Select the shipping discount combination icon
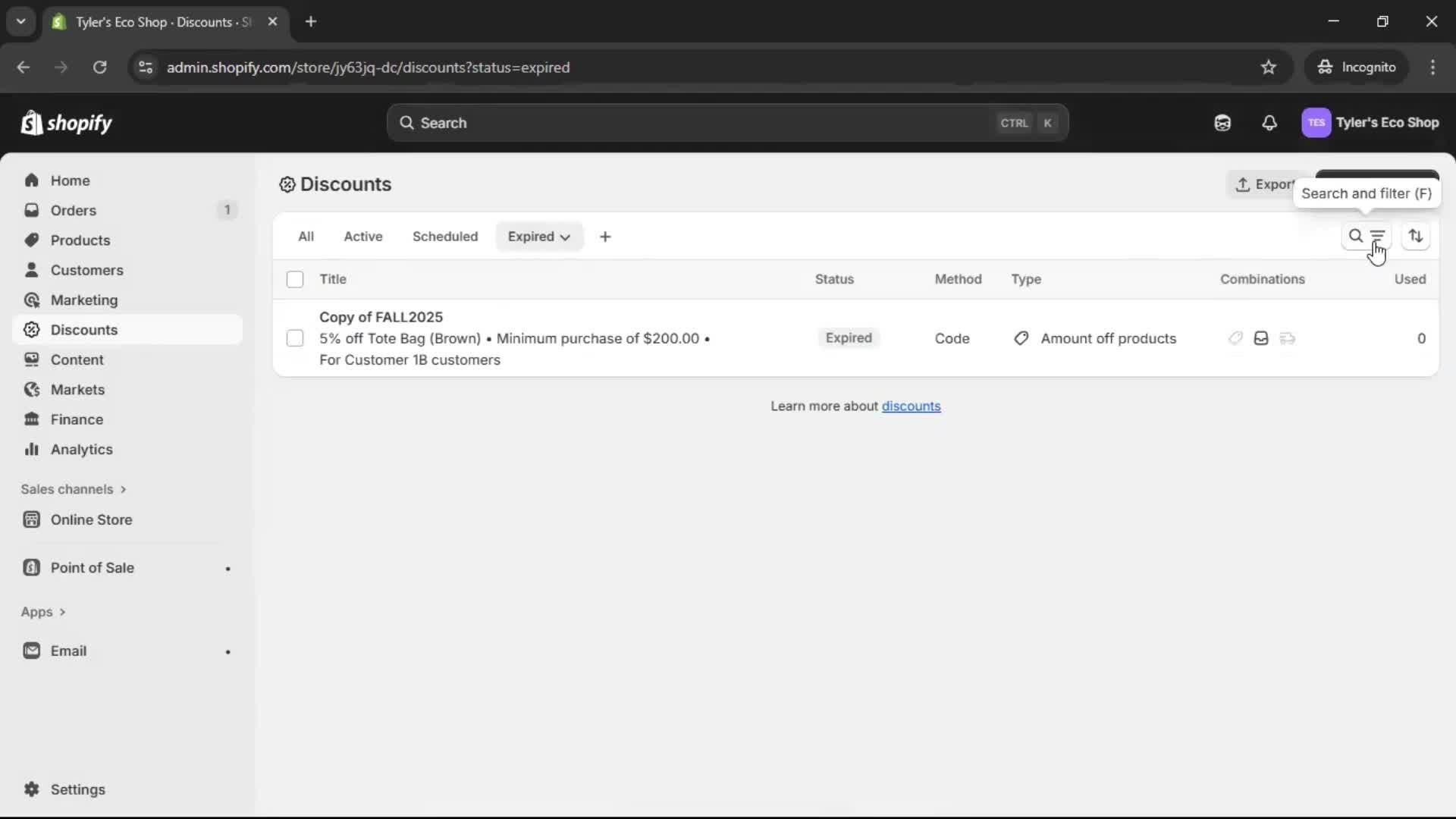 (x=1288, y=338)
